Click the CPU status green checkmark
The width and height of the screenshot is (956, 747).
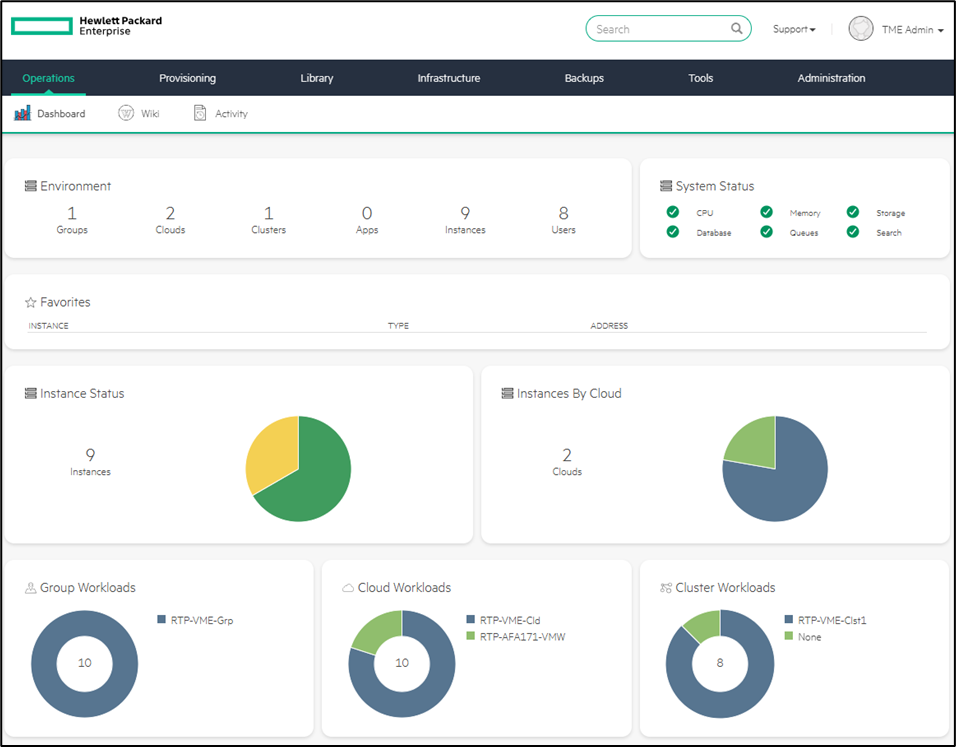tap(673, 212)
